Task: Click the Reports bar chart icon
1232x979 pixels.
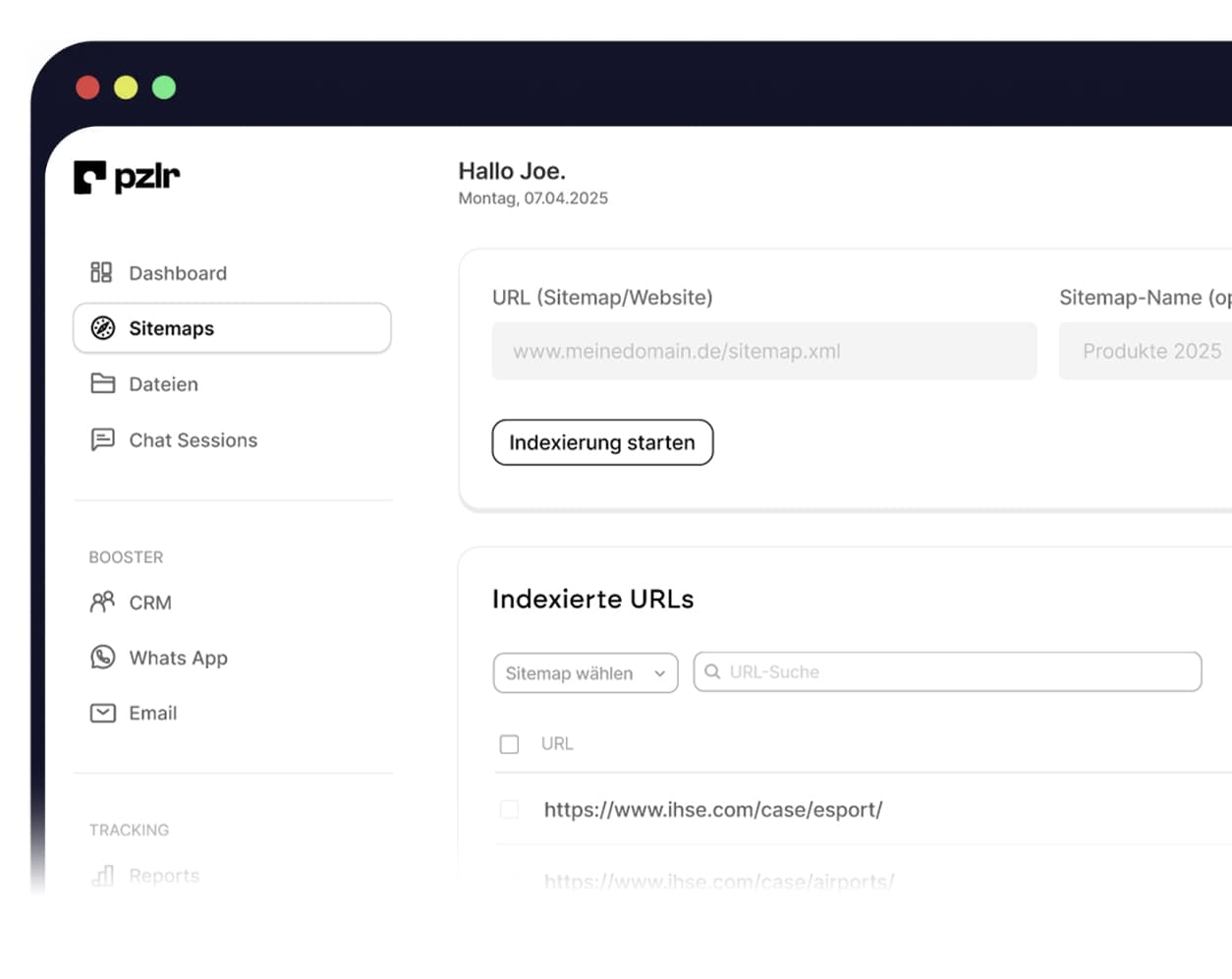Action: [103, 875]
